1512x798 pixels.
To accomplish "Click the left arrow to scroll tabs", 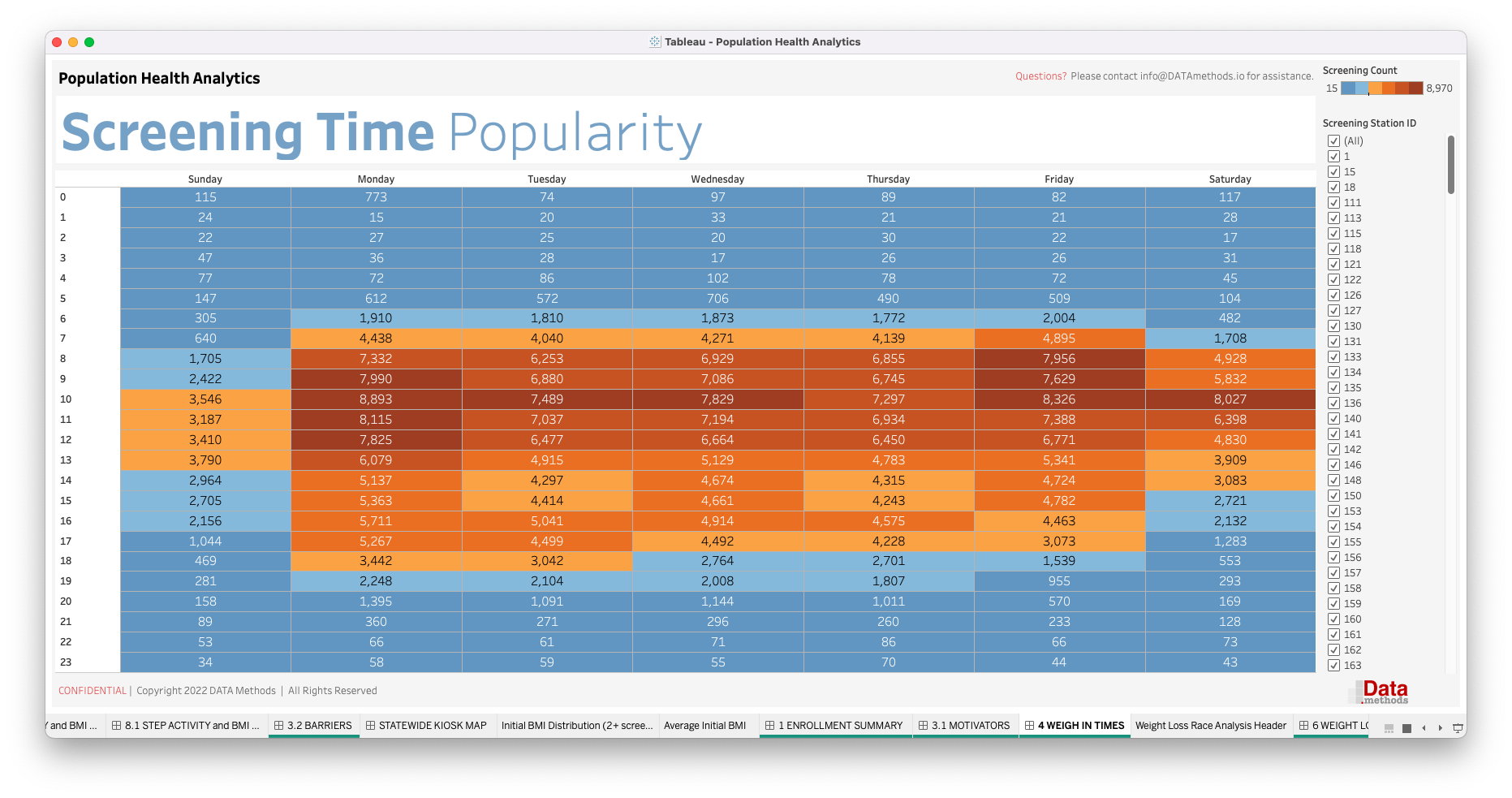I will tap(1424, 728).
